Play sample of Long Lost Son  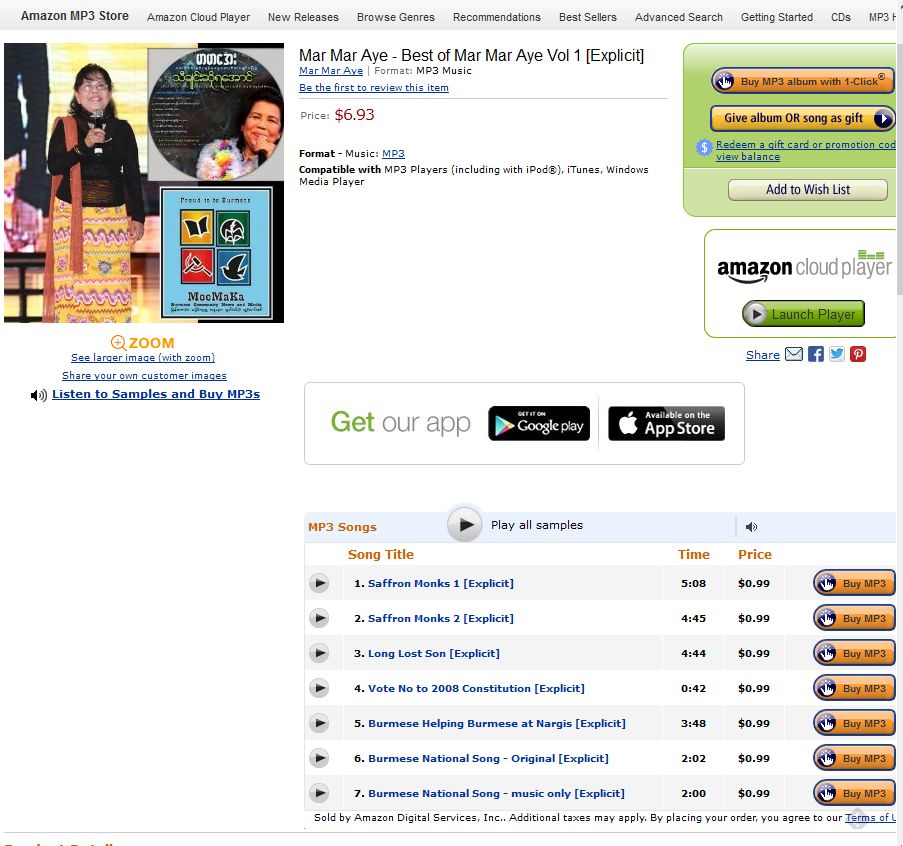pyautogui.click(x=318, y=653)
